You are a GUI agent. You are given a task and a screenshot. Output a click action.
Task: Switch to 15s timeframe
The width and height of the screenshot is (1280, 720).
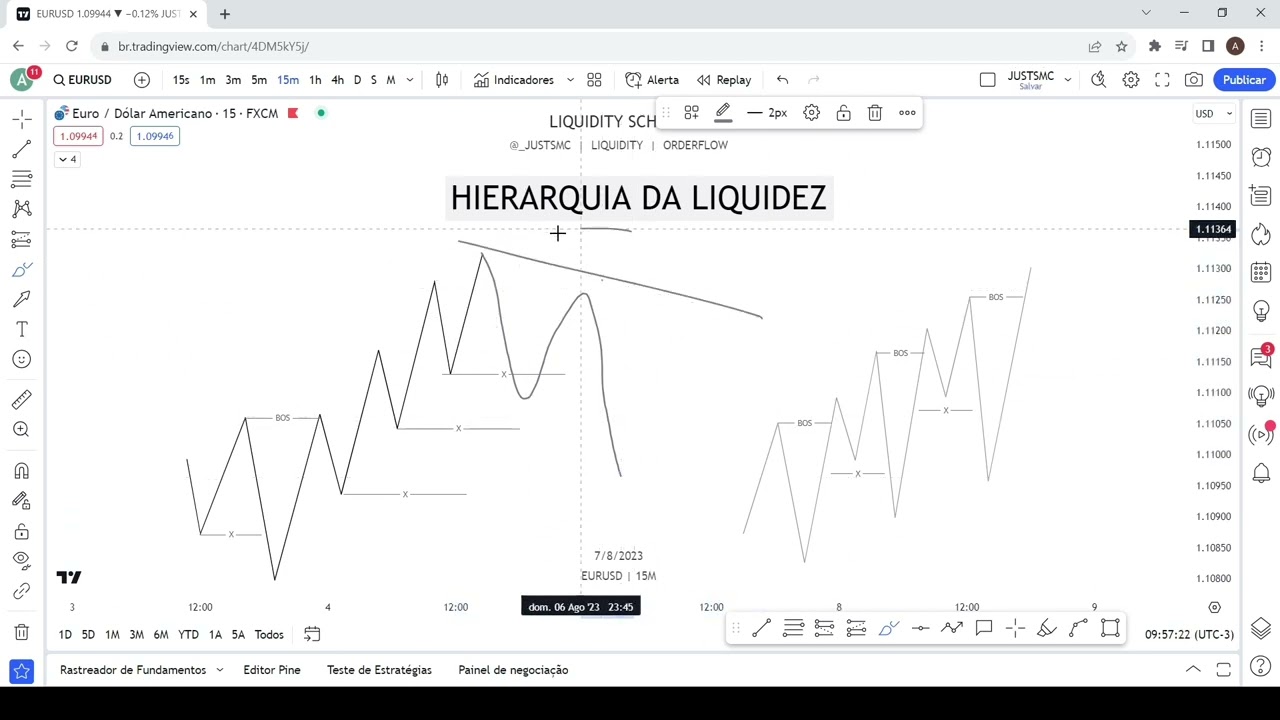click(181, 80)
